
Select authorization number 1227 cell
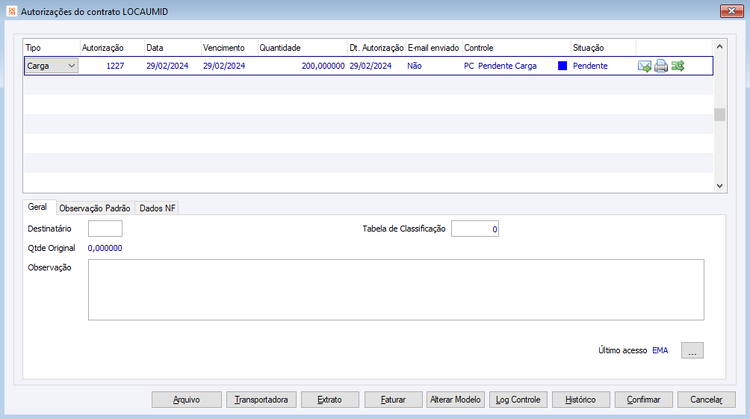[x=115, y=66]
